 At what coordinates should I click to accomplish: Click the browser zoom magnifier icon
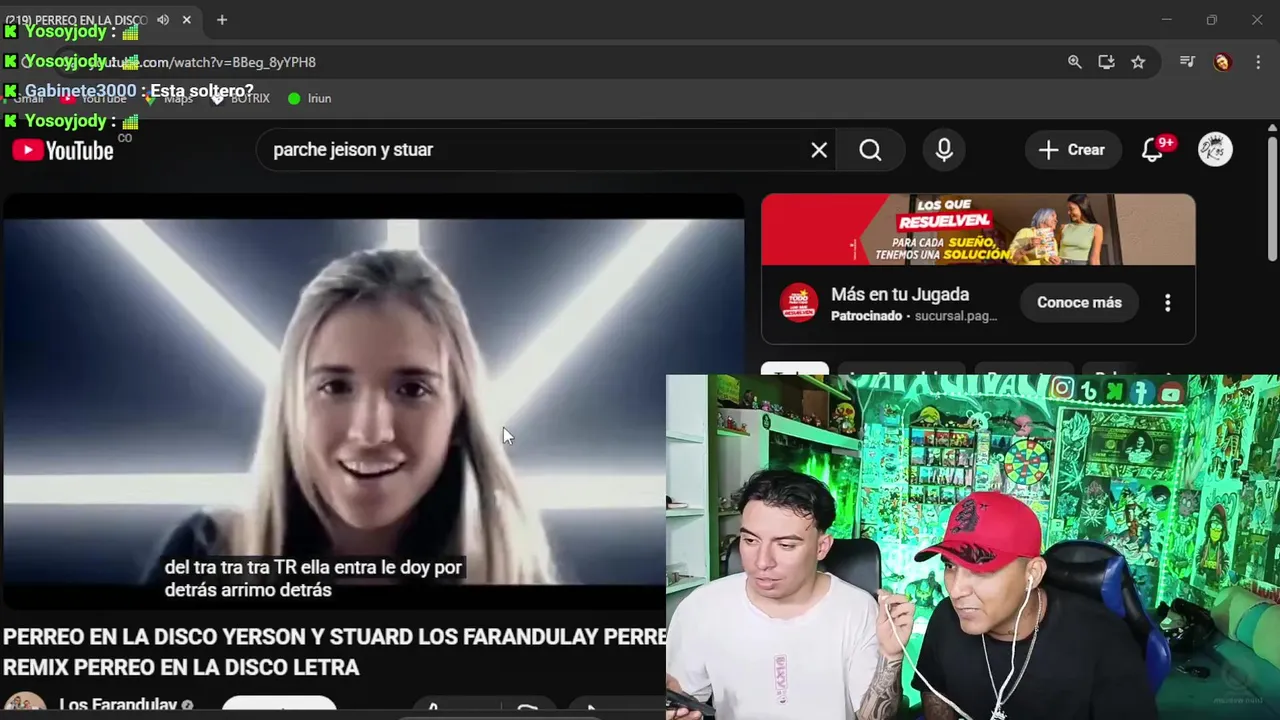click(x=1074, y=62)
